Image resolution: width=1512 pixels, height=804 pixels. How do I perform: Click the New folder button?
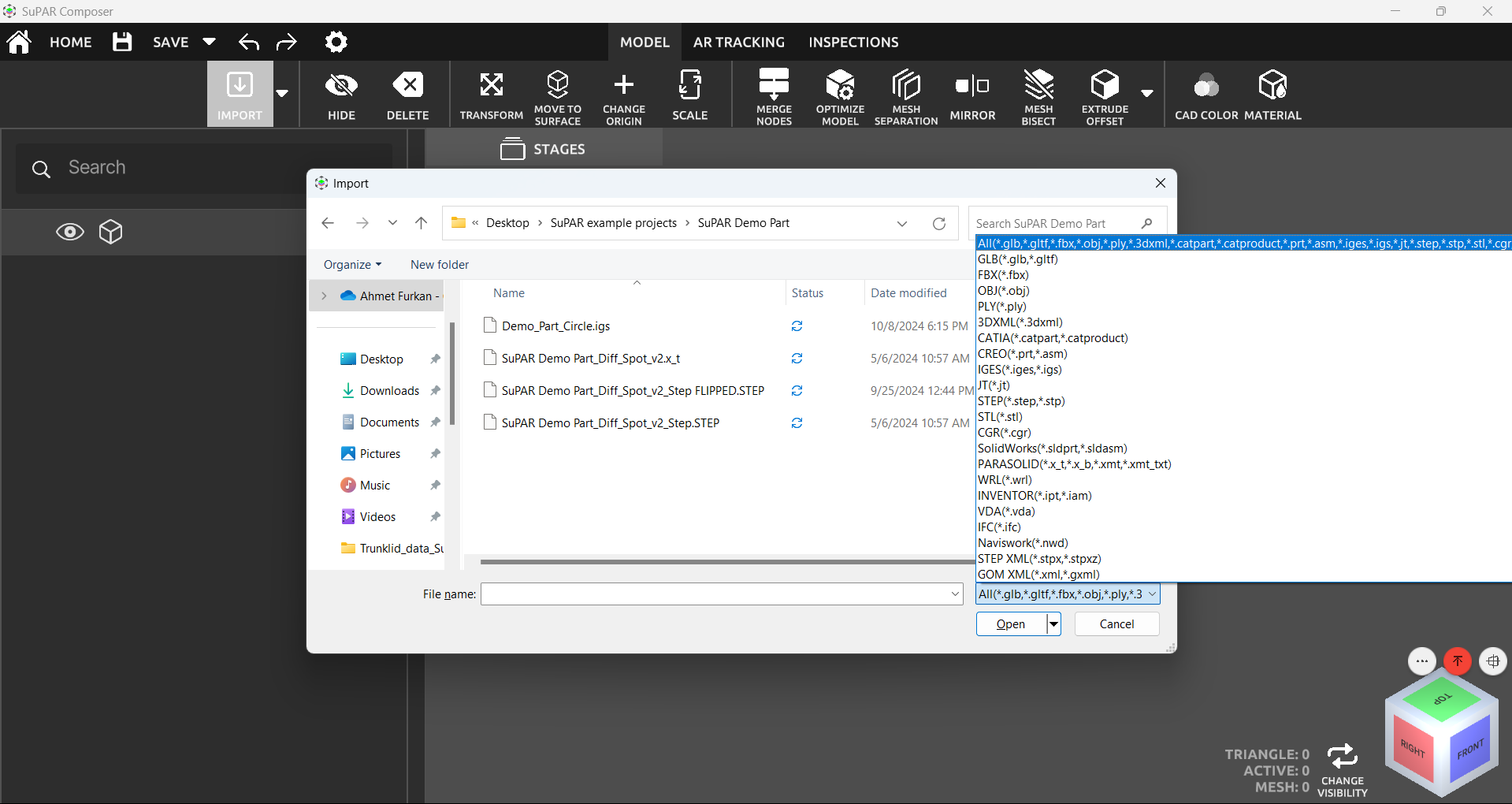point(440,265)
